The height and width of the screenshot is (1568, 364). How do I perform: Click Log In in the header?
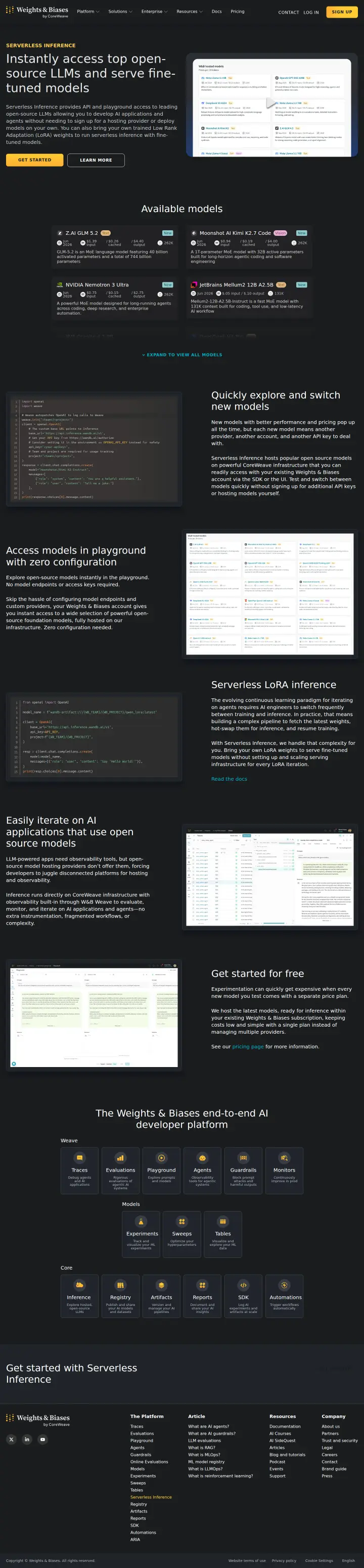311,12
